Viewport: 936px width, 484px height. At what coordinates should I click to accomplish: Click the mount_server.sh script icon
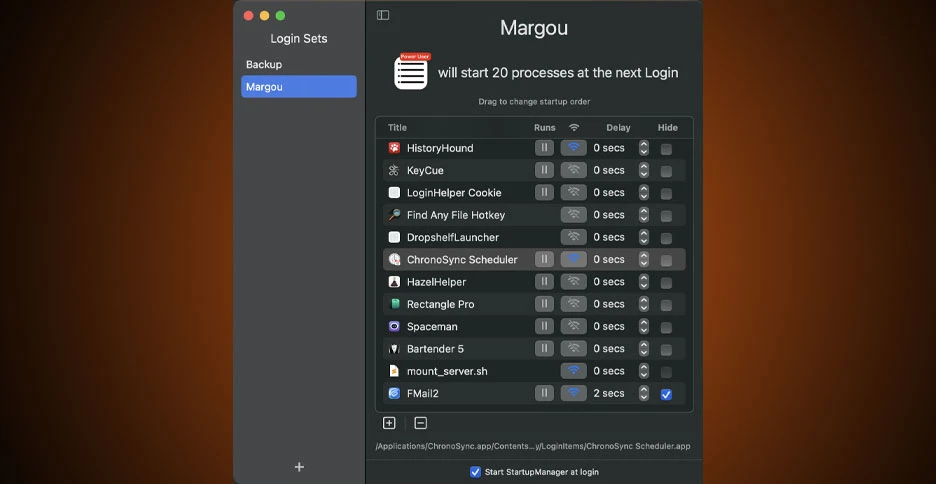394,371
